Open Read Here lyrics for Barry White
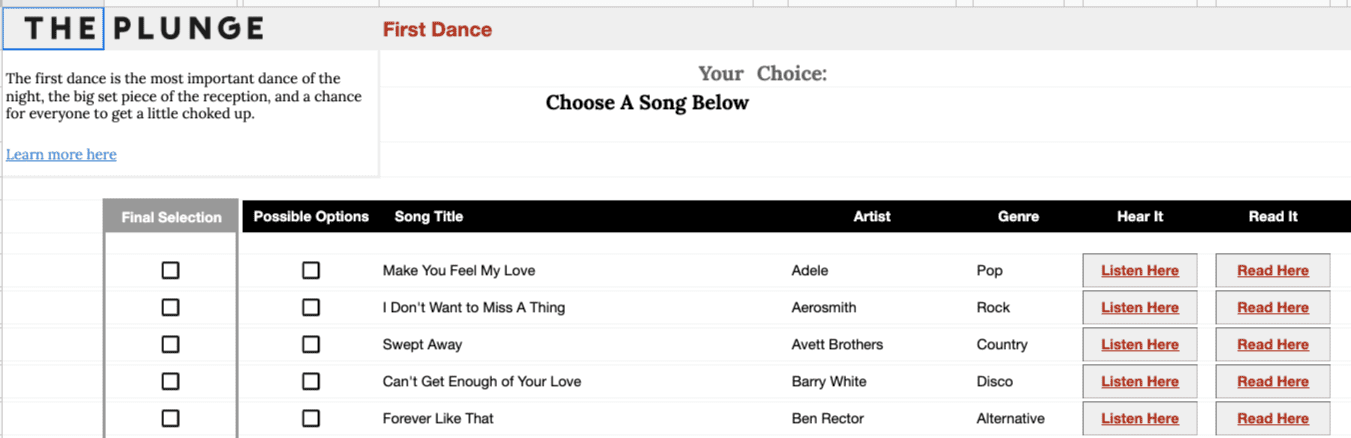Image resolution: width=1351 pixels, height=438 pixels. 1273,381
